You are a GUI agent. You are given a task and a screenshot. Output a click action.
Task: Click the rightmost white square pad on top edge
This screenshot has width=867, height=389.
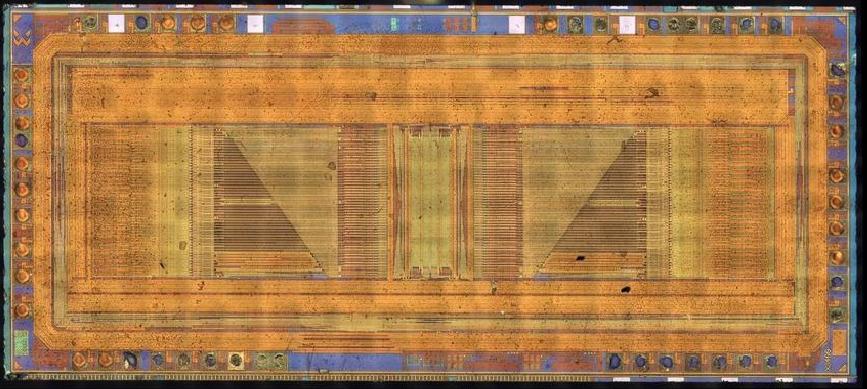click(x=627, y=24)
